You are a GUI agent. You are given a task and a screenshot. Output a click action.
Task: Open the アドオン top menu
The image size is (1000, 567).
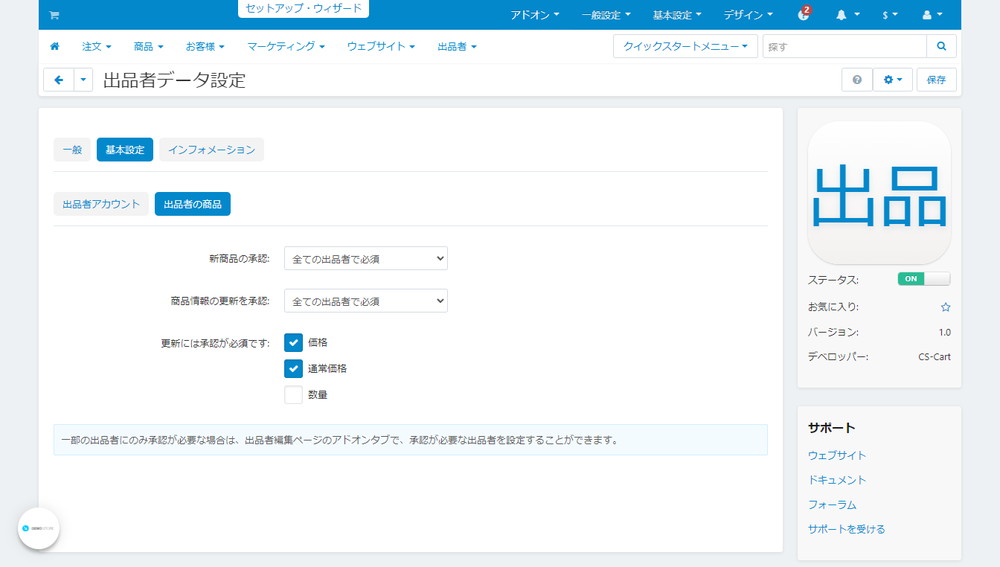coord(534,15)
